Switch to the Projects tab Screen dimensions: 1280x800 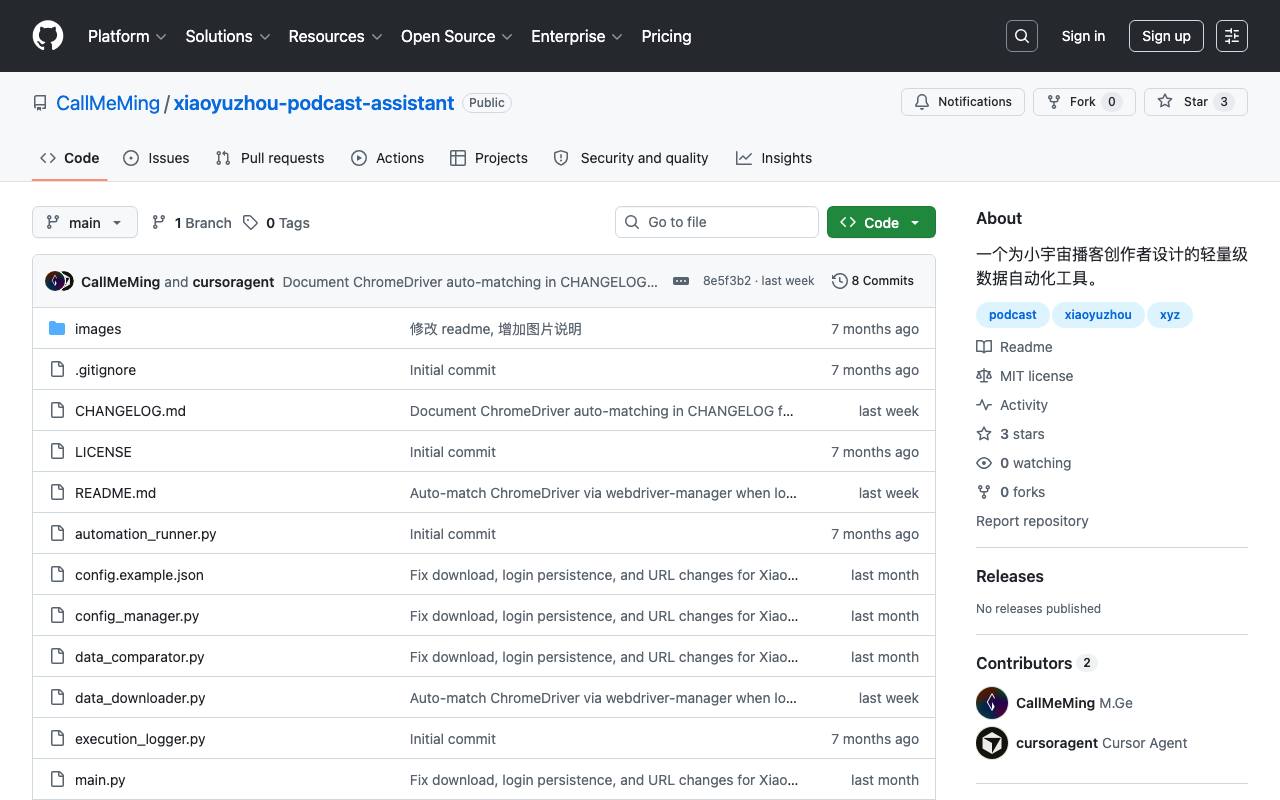point(489,158)
